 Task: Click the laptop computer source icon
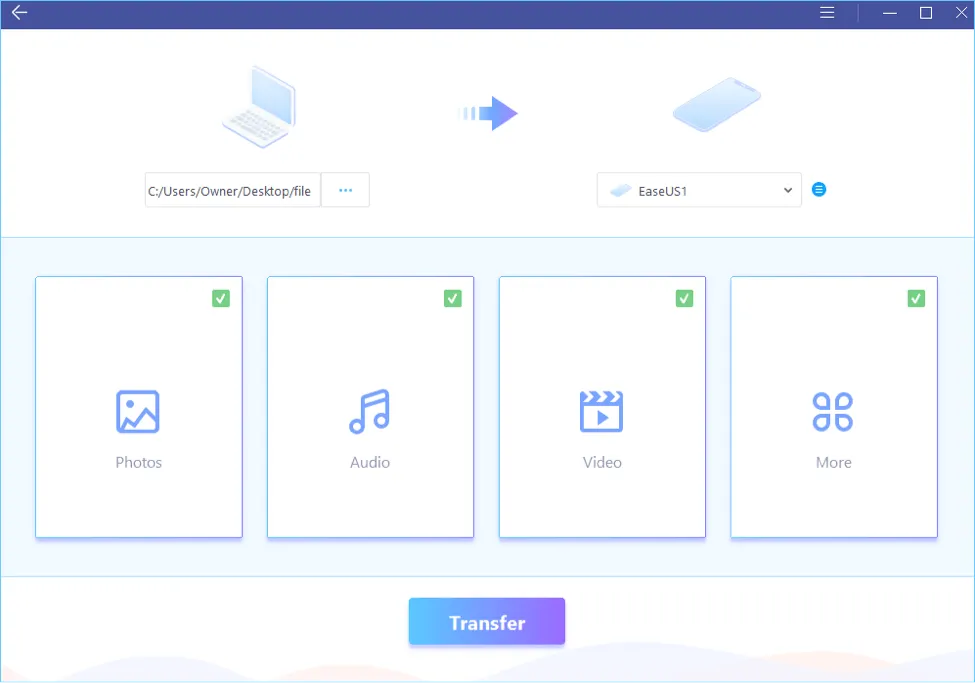point(258,108)
